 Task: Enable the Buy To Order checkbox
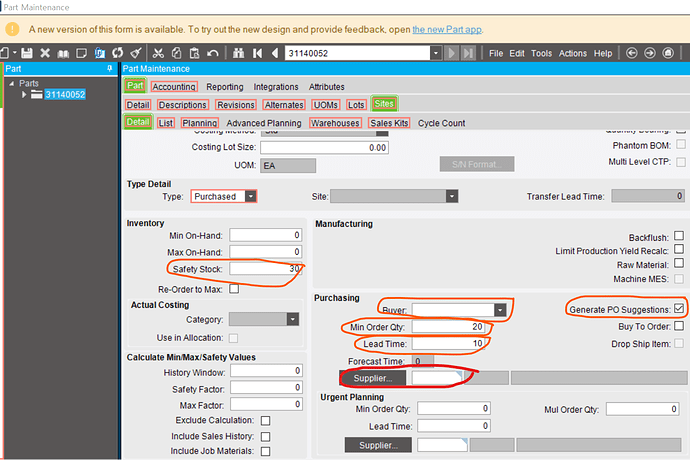pos(679,326)
